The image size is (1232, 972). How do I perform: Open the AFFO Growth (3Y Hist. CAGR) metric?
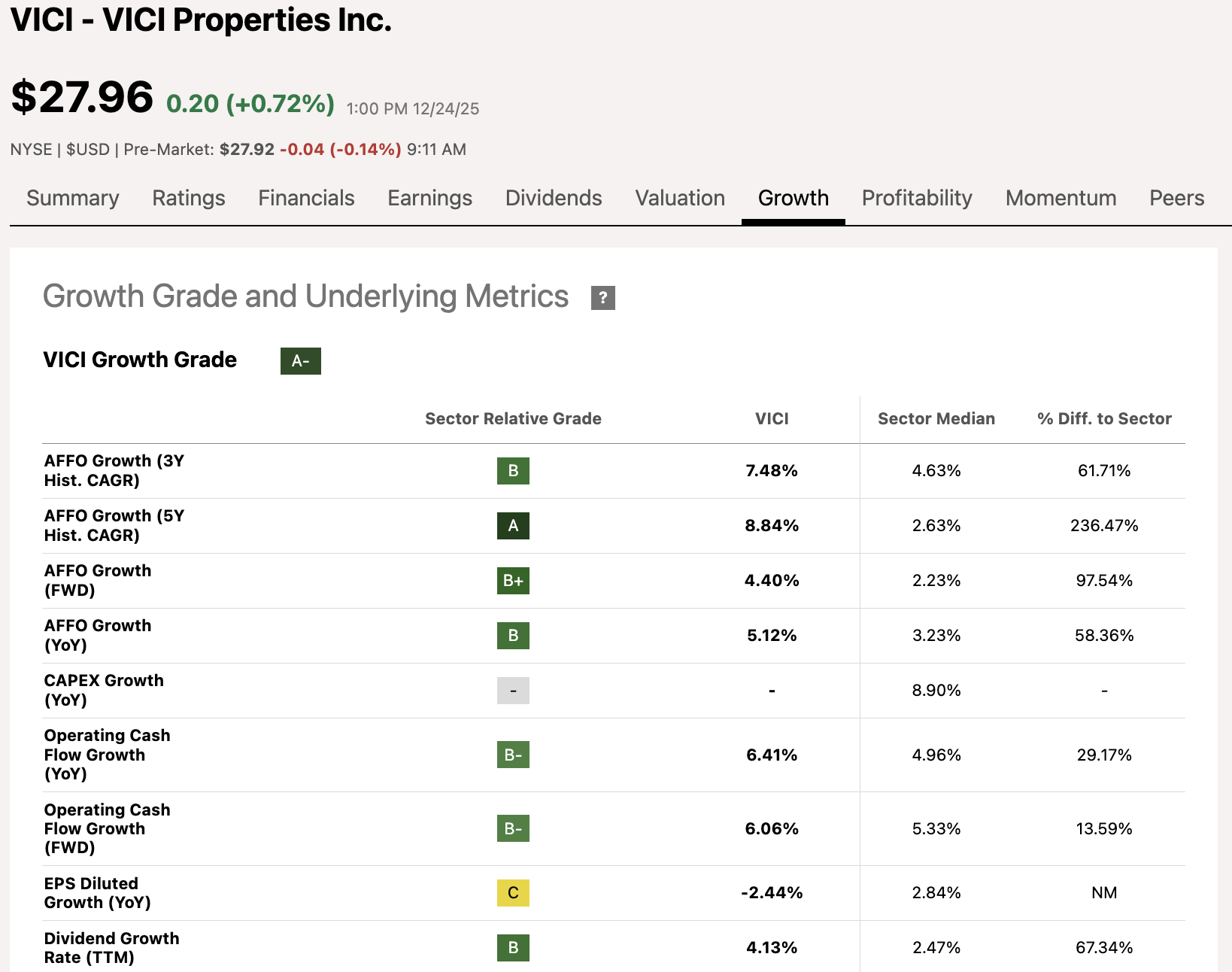(x=114, y=470)
